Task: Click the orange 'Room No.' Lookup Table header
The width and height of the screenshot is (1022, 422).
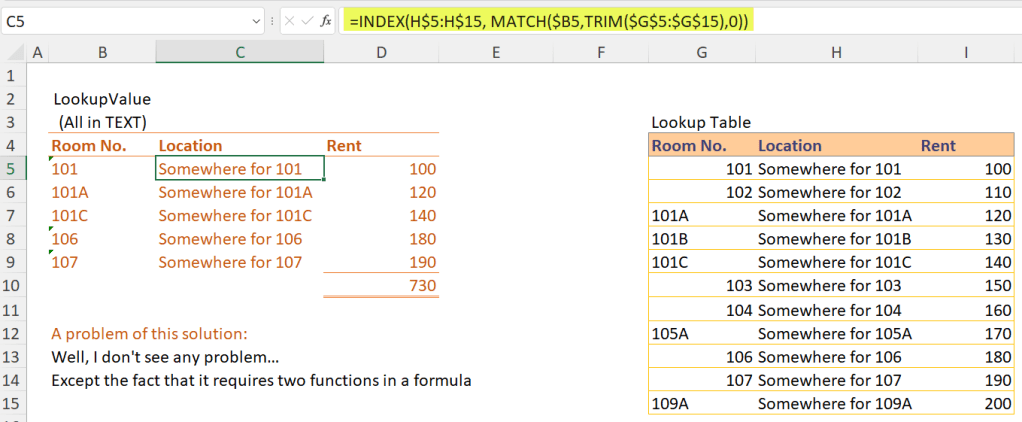Action: 688,146
